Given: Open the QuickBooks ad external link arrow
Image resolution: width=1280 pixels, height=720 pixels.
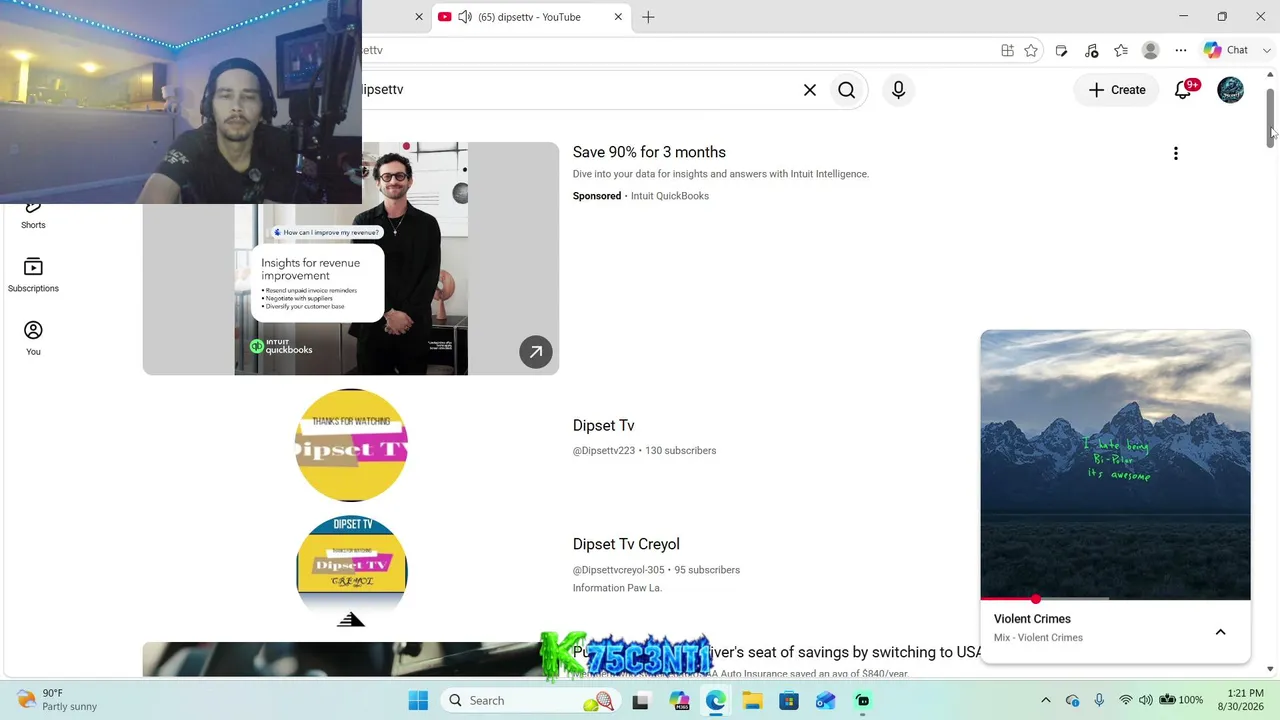Looking at the screenshot, I should click(536, 352).
